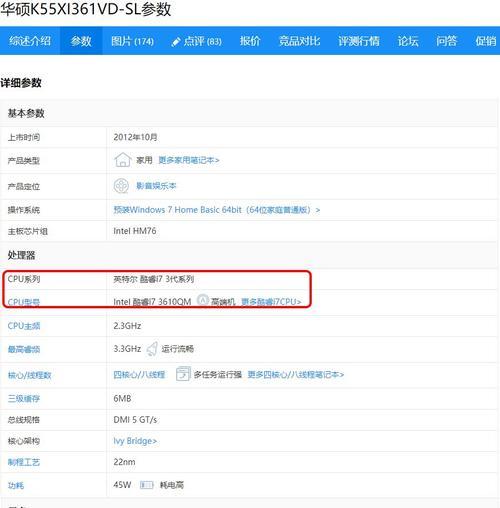Click the 运行流畅 tag text
This screenshot has width=500, height=508.
(178, 349)
